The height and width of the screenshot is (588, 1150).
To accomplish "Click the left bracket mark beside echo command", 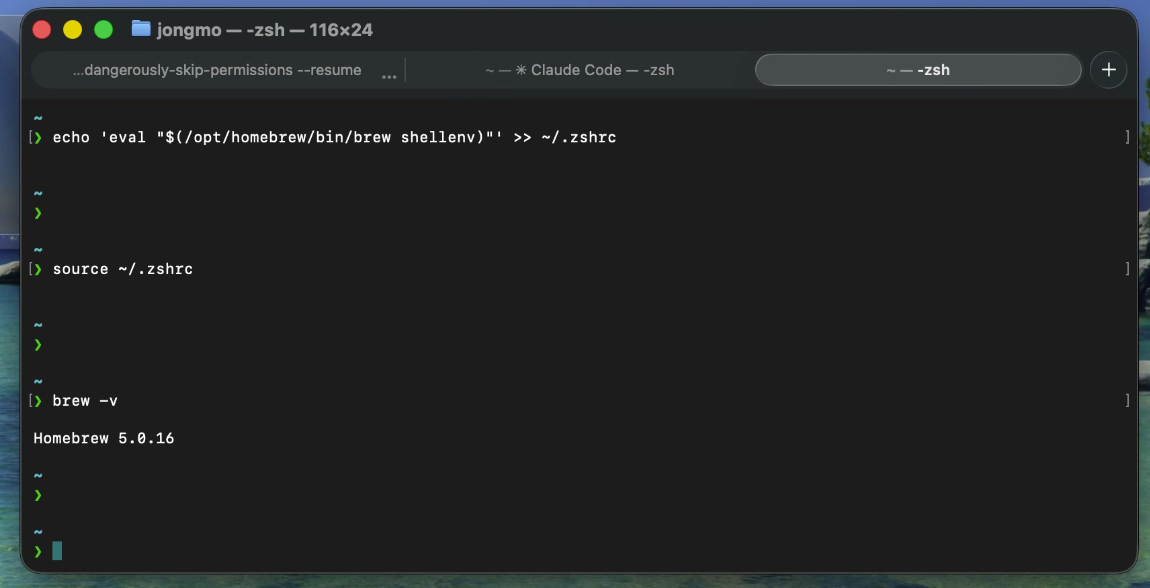I will 32,137.
